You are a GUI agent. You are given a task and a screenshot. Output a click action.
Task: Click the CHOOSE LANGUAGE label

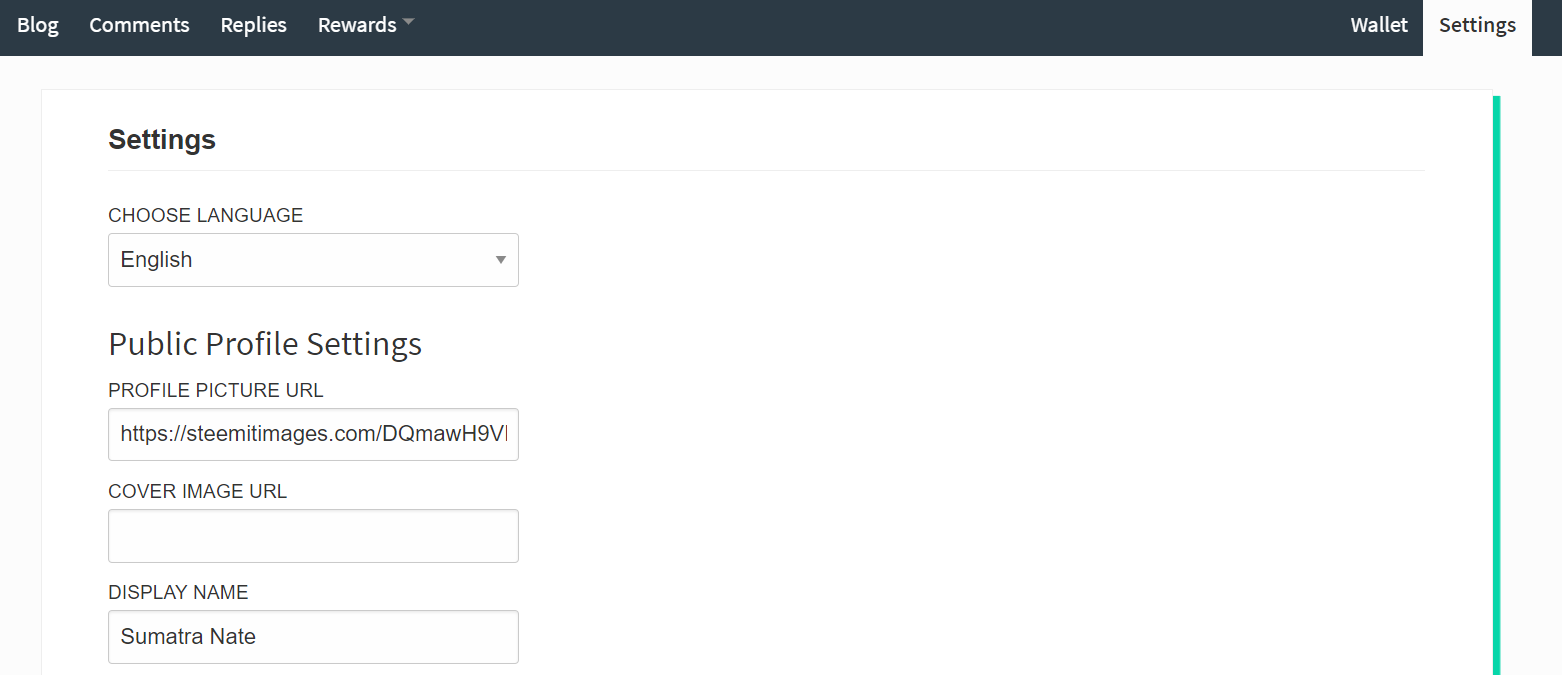tap(205, 215)
